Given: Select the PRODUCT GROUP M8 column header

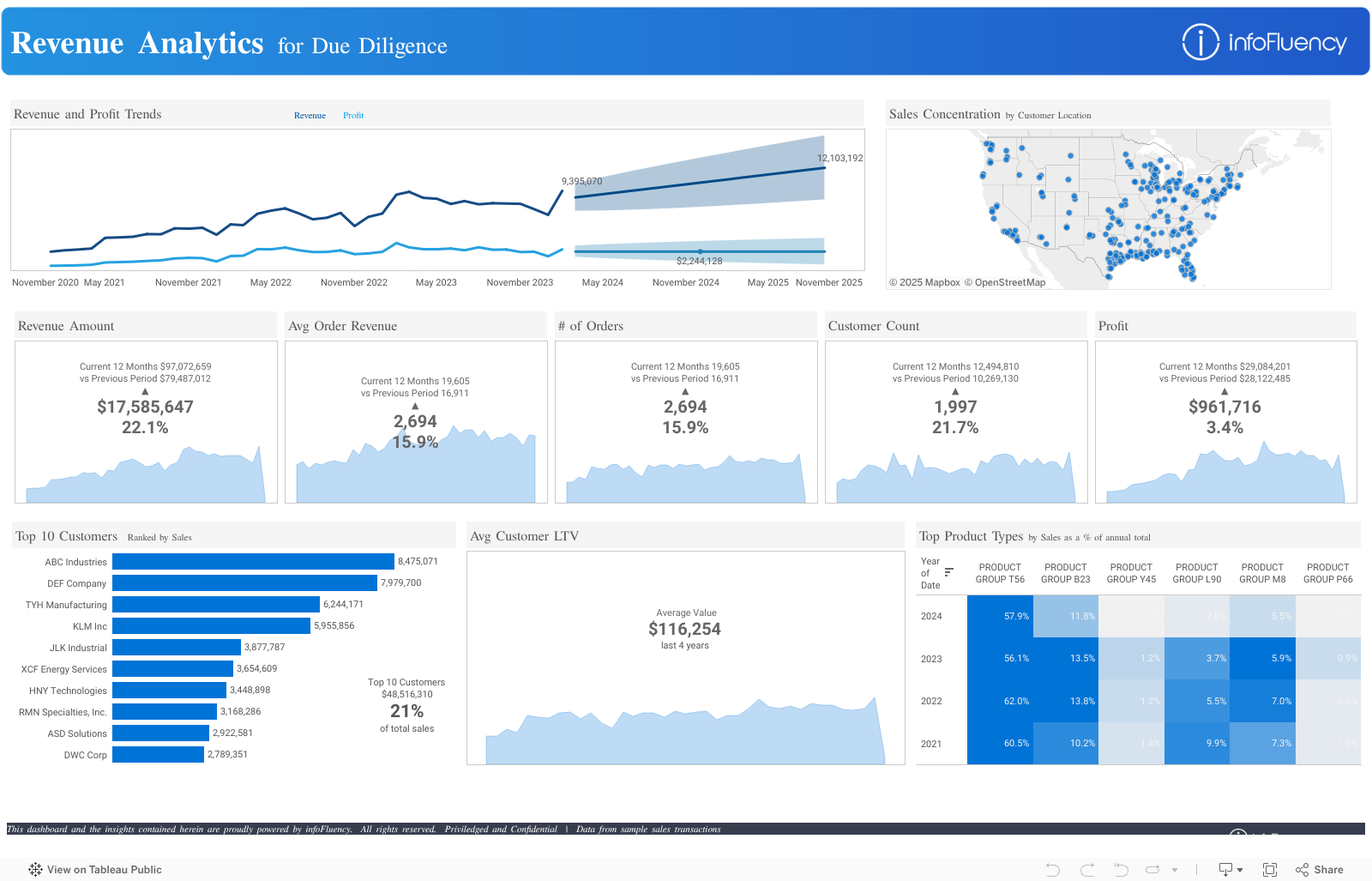Looking at the screenshot, I should click(1262, 573).
